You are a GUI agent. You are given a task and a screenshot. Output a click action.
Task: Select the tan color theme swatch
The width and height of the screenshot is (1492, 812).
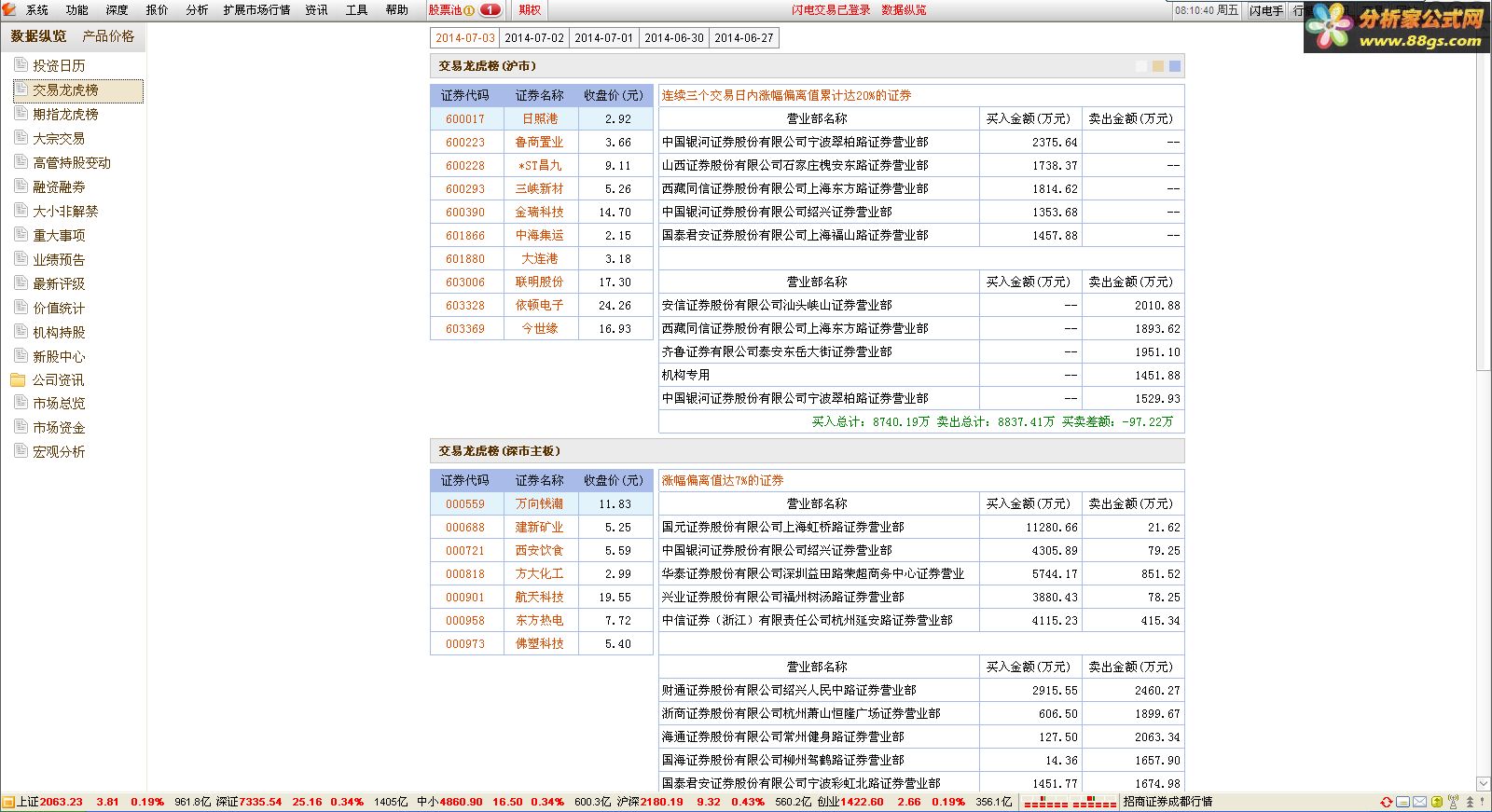tap(1158, 66)
